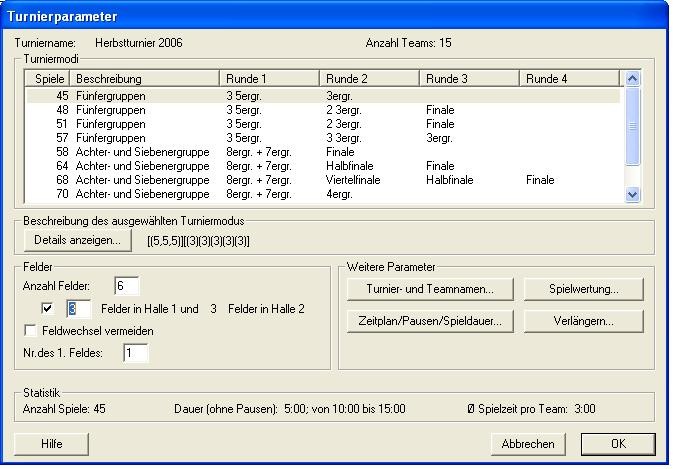This screenshot has width=673, height=469.
Task: Open the Spielwertung dialog
Action: [x=583, y=289]
